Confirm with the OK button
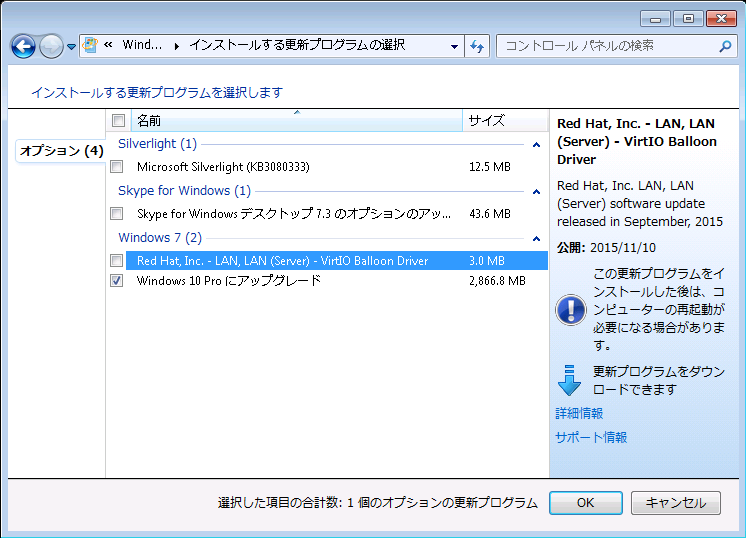The height and width of the screenshot is (538, 746). [586, 503]
